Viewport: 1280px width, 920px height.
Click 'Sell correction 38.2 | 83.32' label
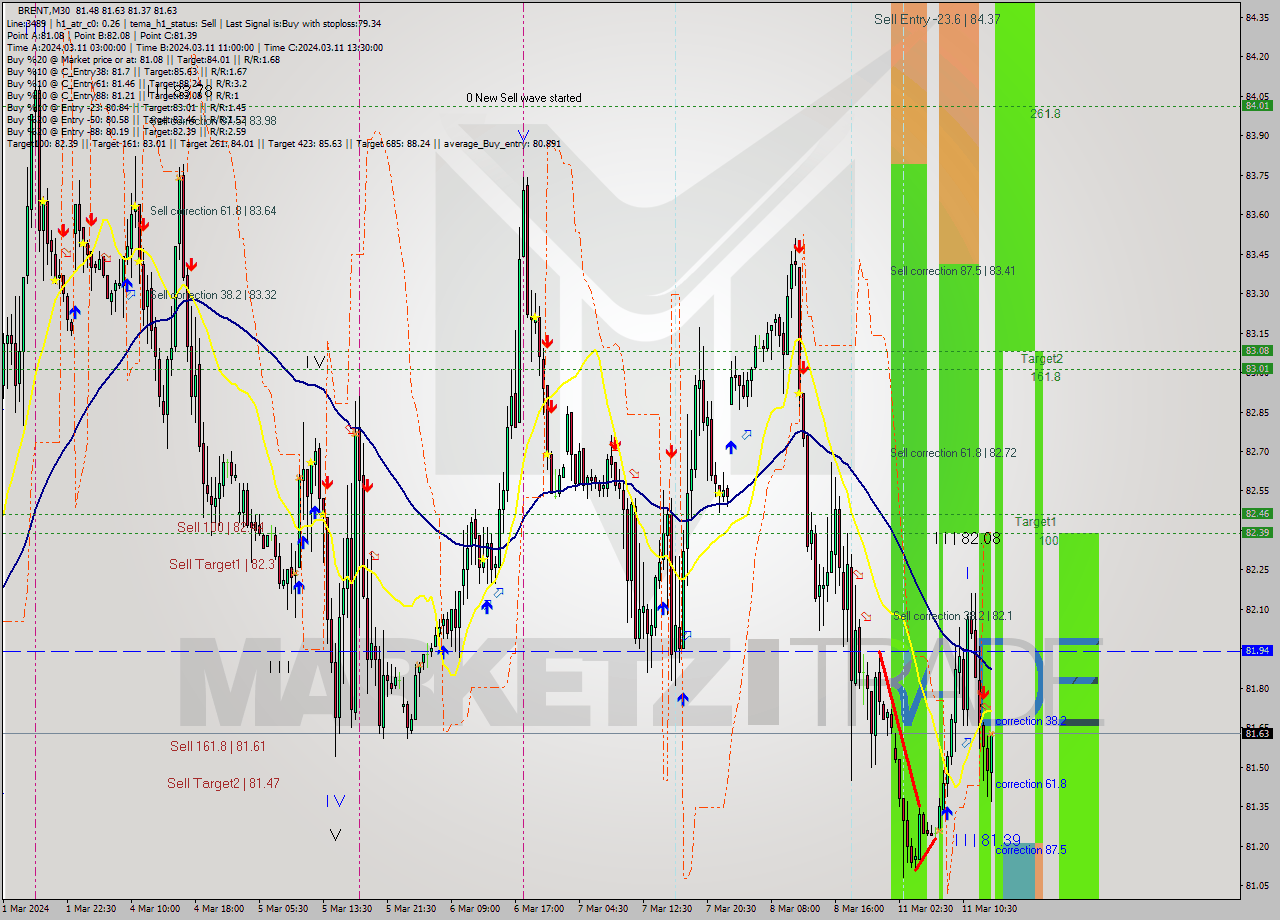(213, 295)
